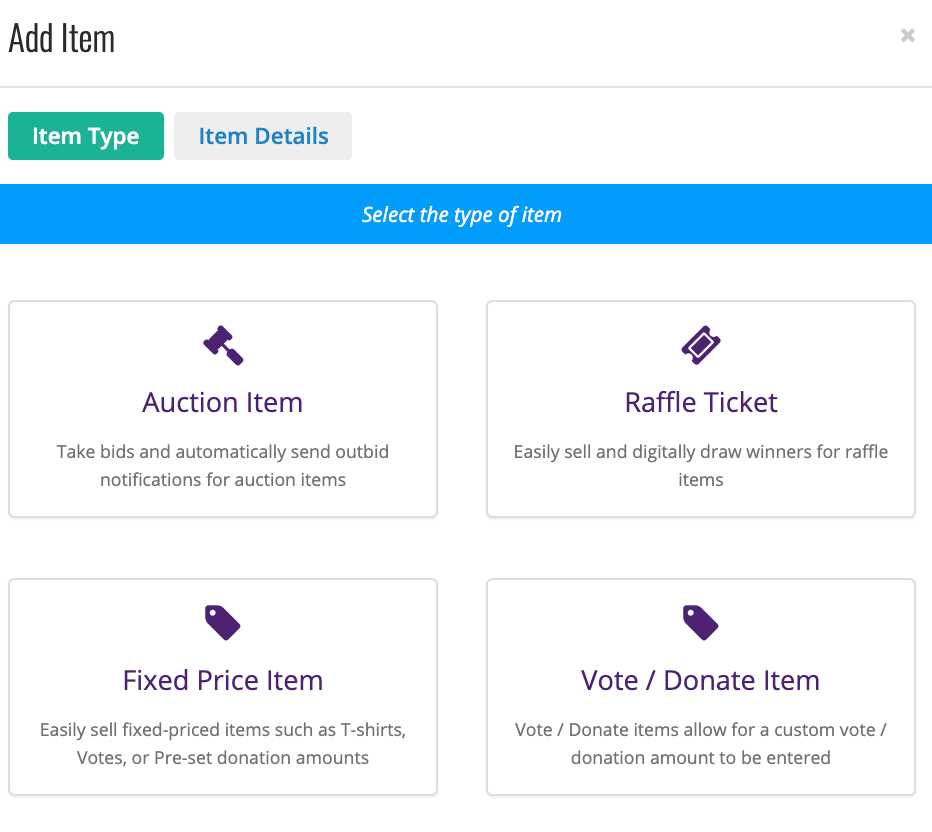Switch to the Item Details tab
The height and width of the screenshot is (832, 932).
pos(263,136)
